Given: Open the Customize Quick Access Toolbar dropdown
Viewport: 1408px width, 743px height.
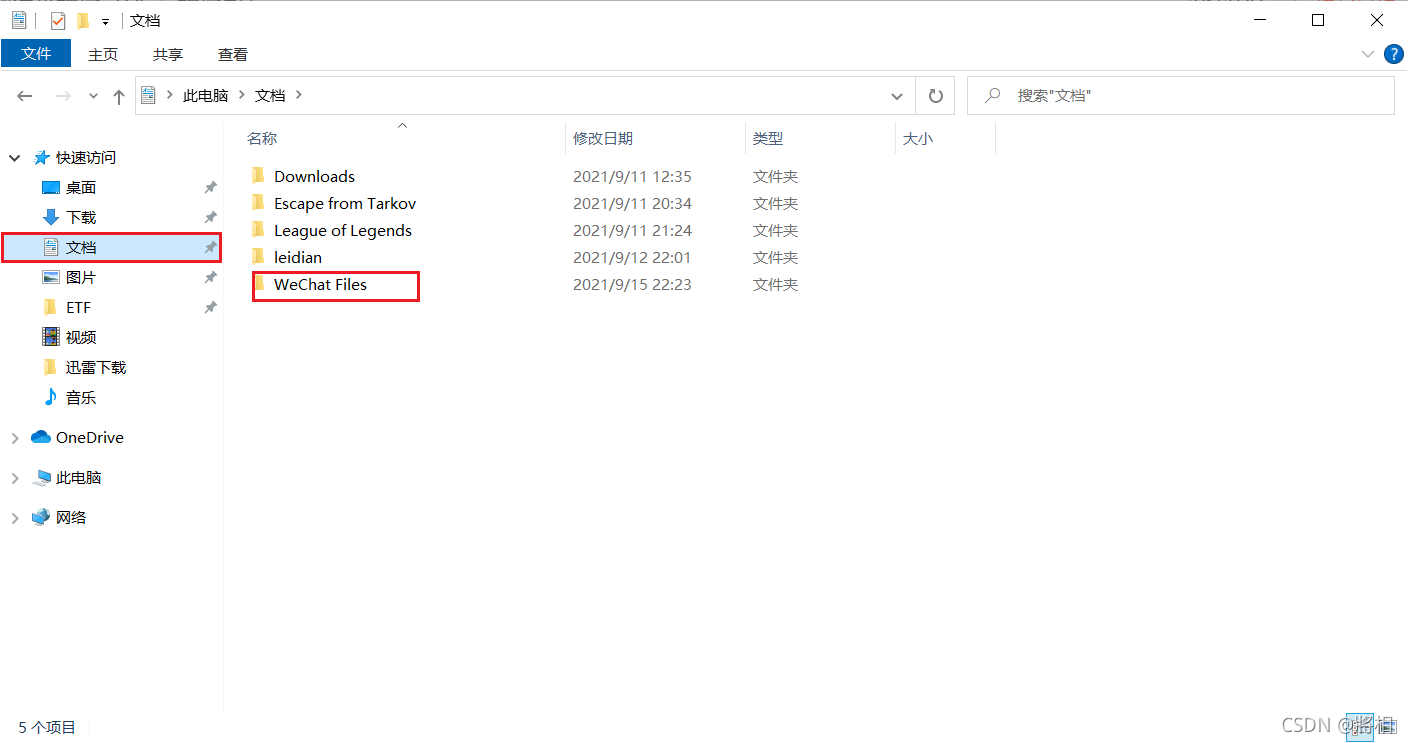Looking at the screenshot, I should 105,19.
